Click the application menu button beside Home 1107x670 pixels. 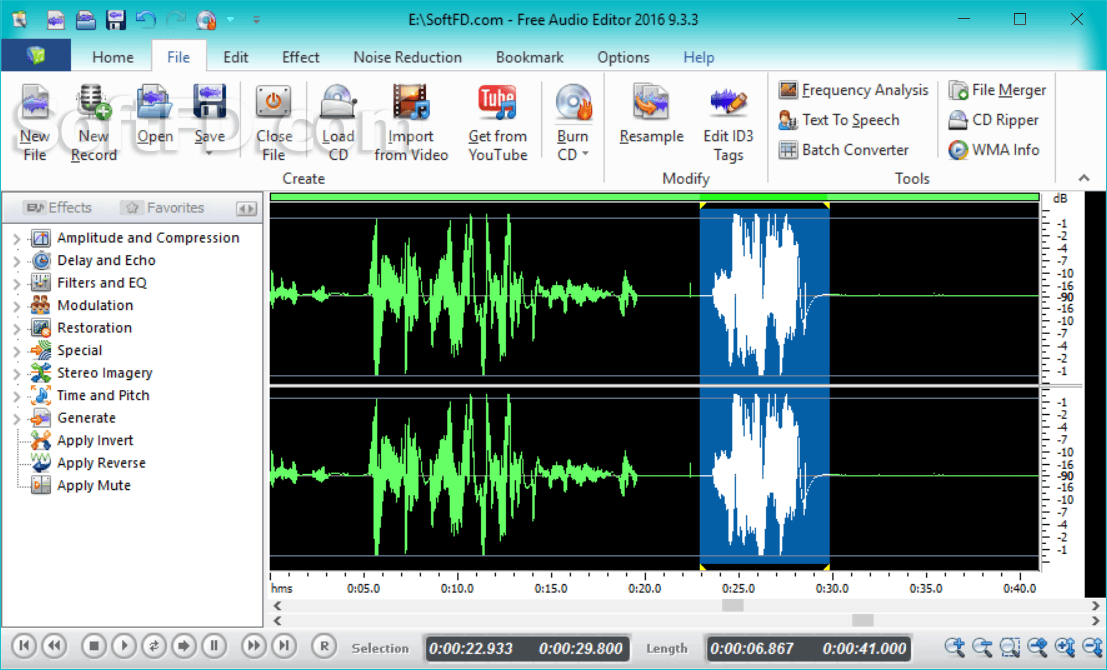(35, 55)
